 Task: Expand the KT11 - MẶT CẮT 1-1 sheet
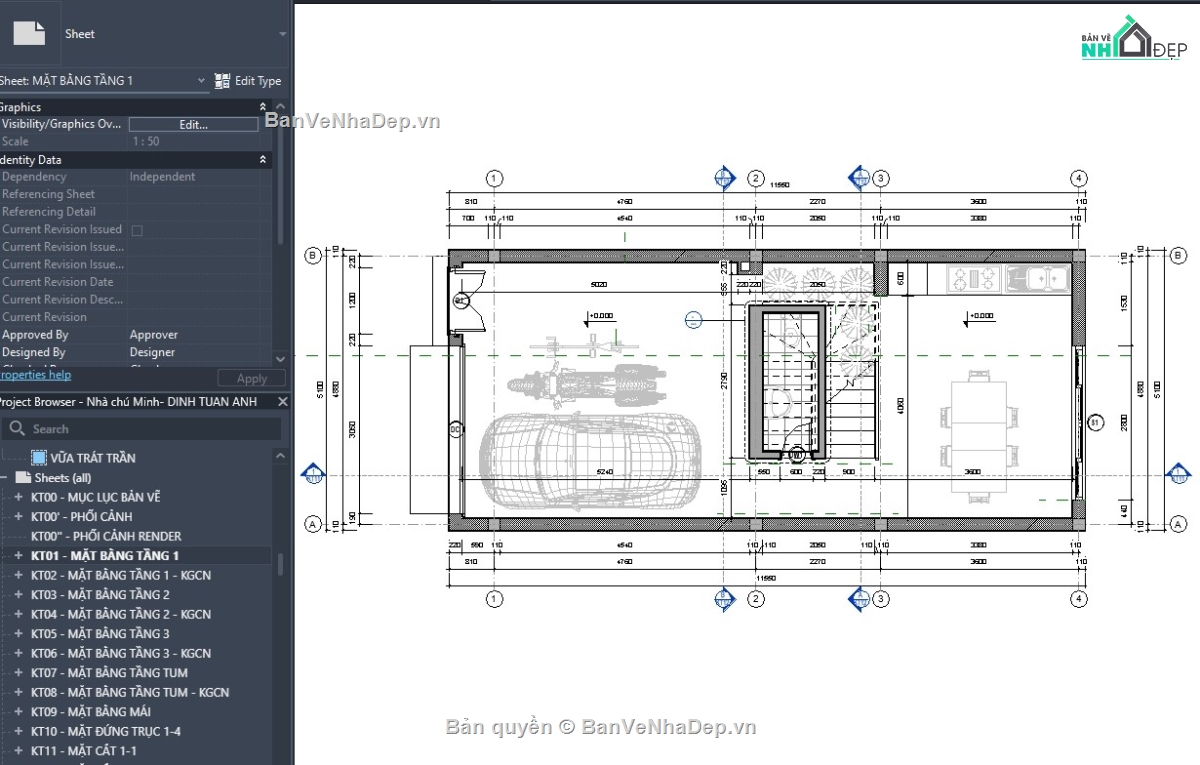point(18,751)
